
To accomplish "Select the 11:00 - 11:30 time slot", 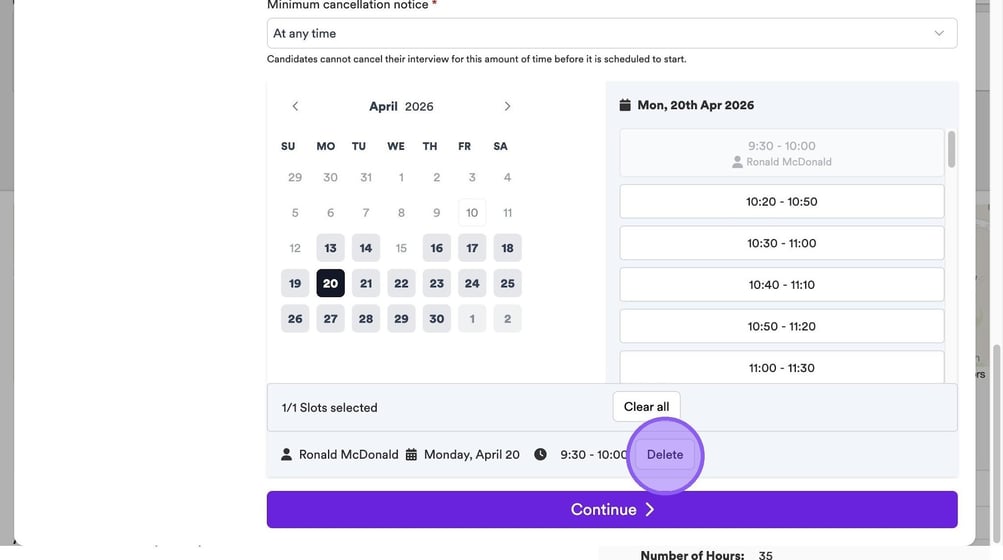I will click(781, 367).
